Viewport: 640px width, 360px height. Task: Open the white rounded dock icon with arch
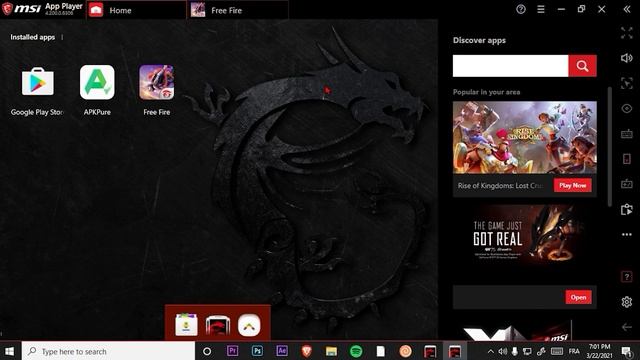point(249,325)
